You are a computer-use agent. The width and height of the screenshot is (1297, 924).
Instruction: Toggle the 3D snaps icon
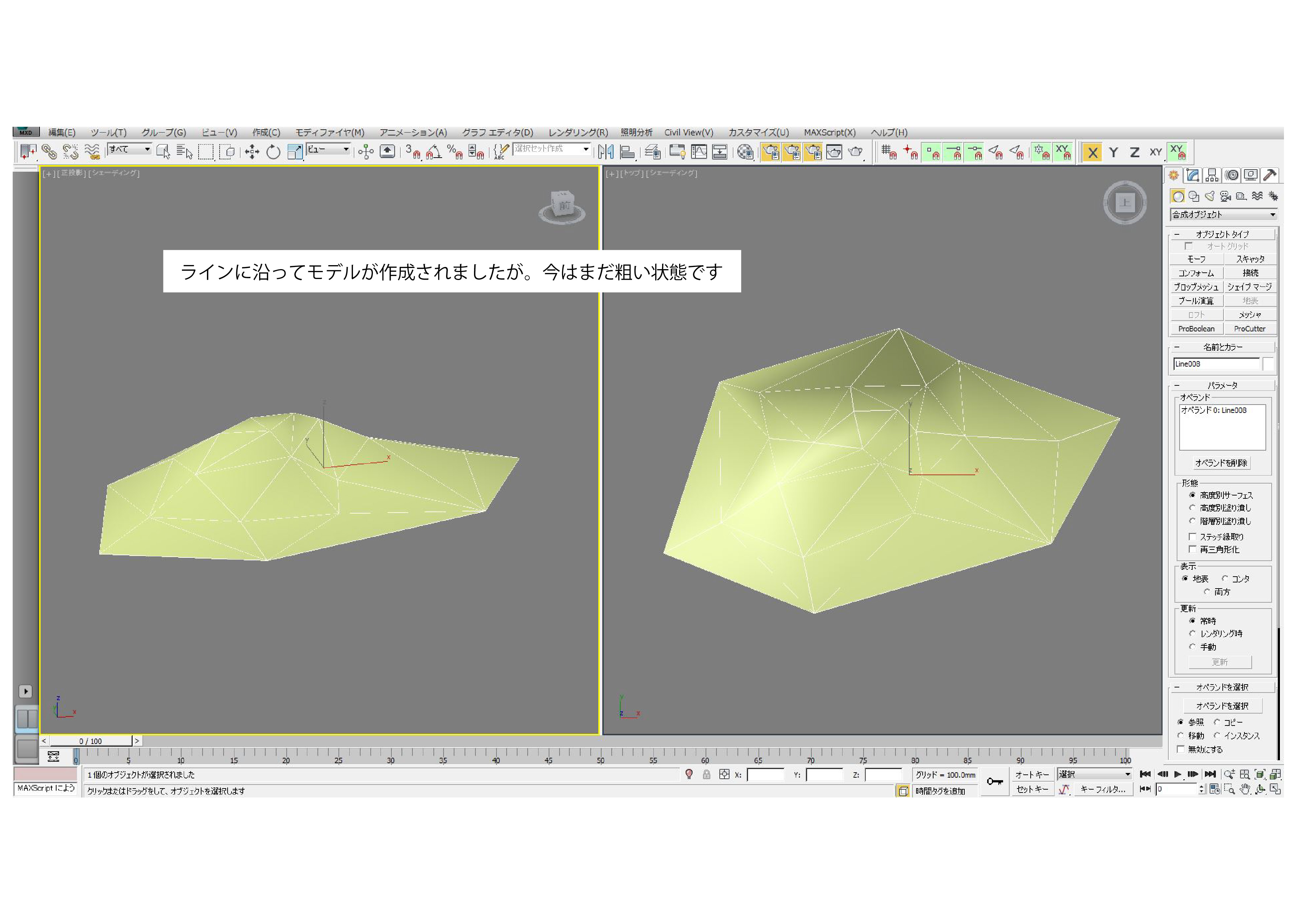click(413, 152)
